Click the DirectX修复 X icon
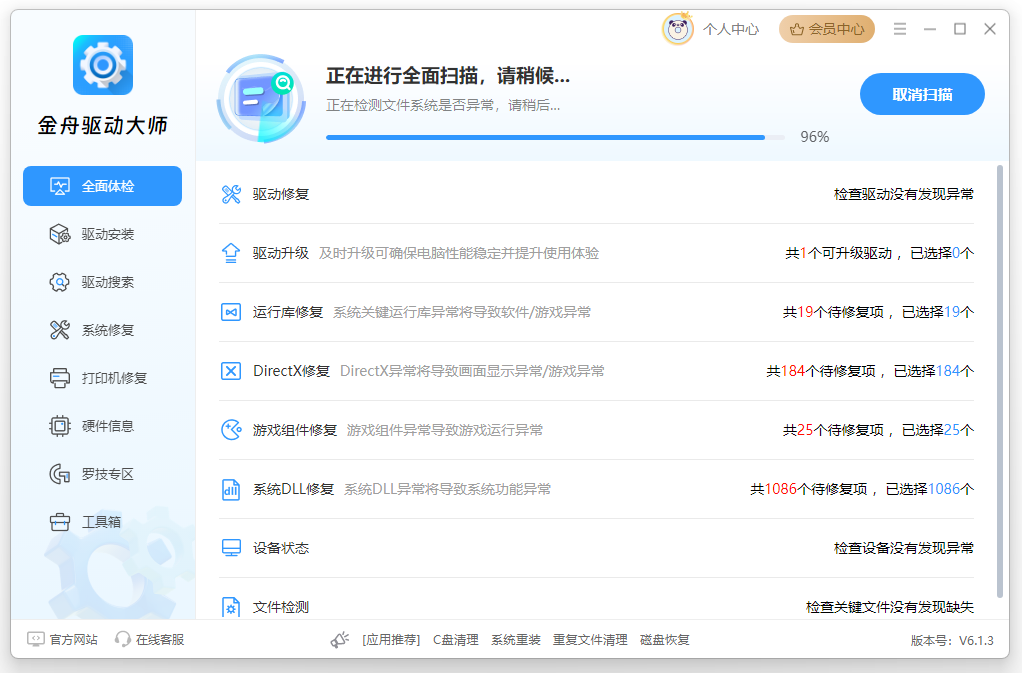This screenshot has height=673, width=1022. (231, 371)
